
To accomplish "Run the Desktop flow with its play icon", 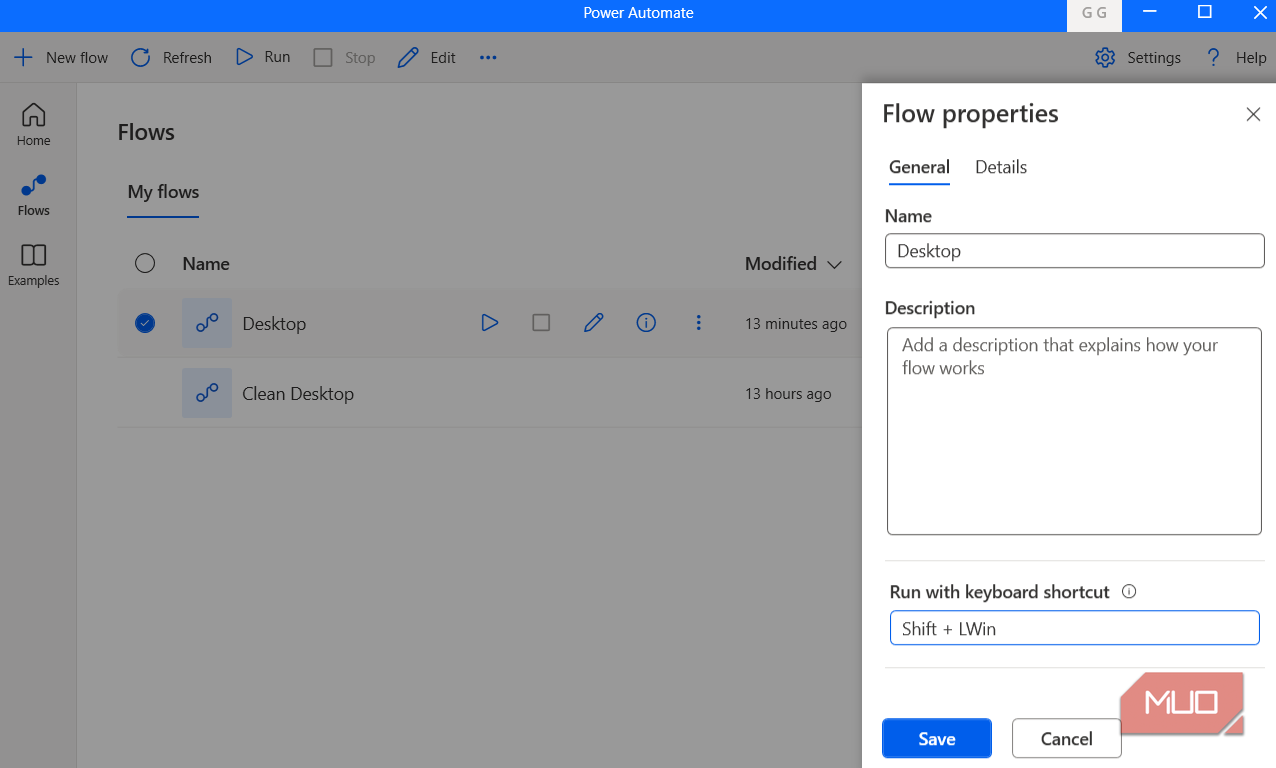I will tap(490, 323).
